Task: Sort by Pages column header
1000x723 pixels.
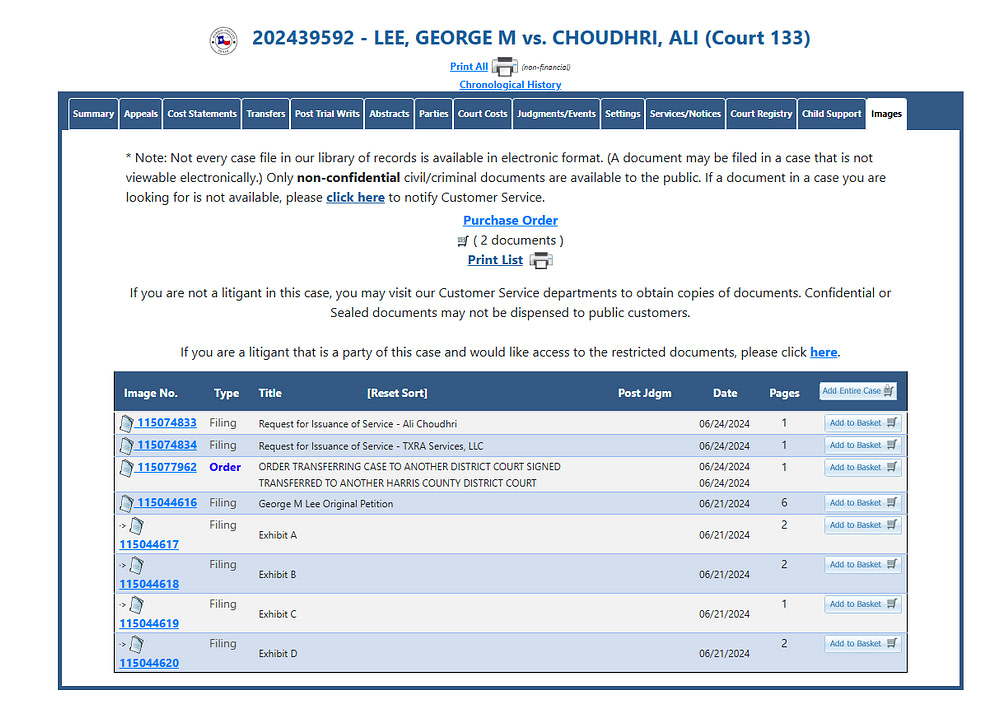Action: [784, 393]
